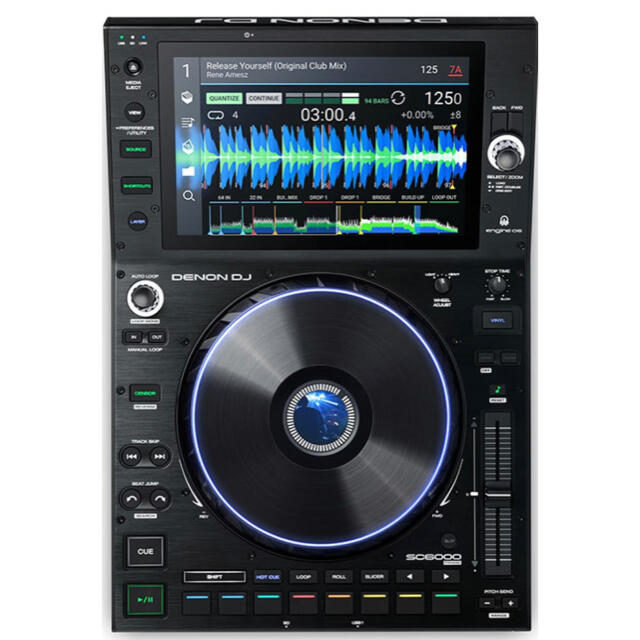This screenshot has width=640, height=640.
Task: Hold the SHIFT button
Action: coord(215,577)
